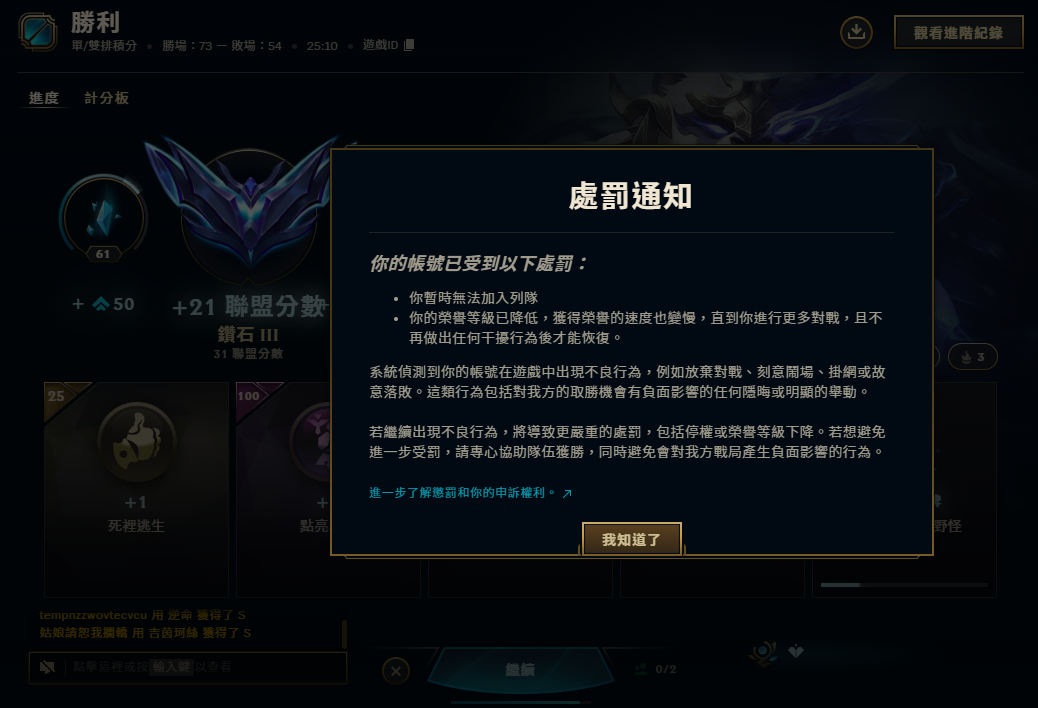Copy the game ID clipboard icon

pyautogui.click(x=409, y=45)
